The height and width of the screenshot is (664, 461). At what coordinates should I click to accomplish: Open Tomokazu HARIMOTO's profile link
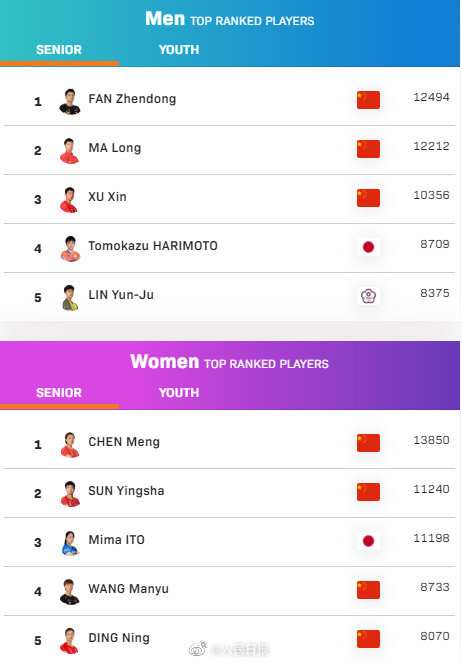153,246
